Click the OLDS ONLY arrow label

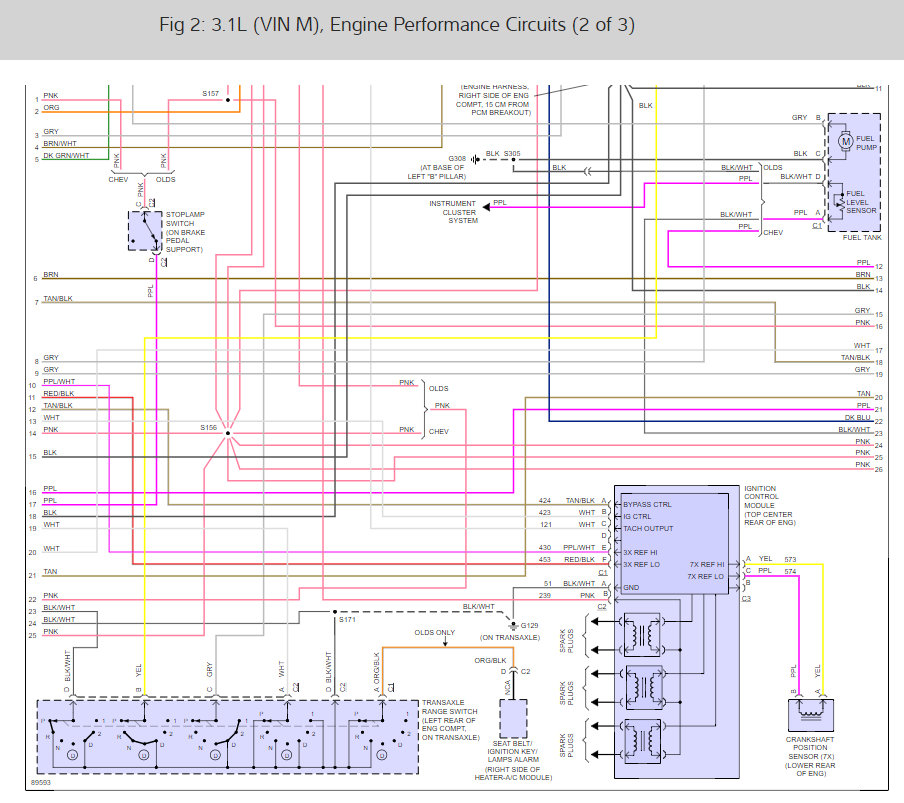pyautogui.click(x=435, y=632)
